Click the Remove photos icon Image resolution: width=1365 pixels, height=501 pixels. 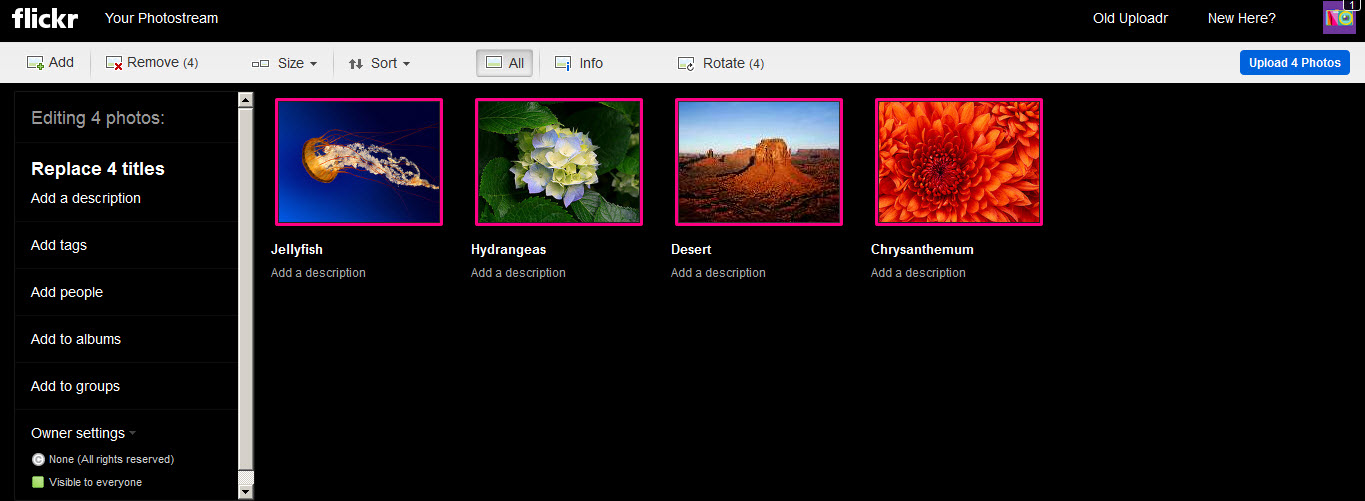(x=114, y=63)
